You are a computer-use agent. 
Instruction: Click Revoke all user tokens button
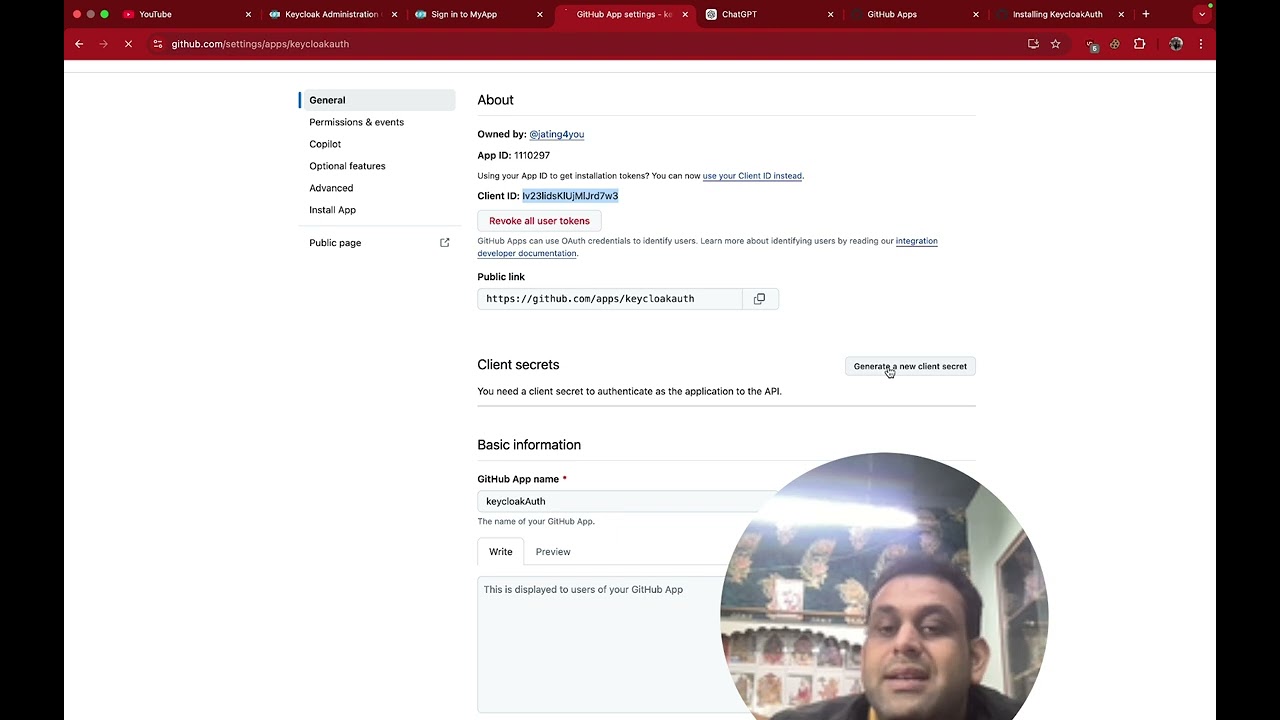tap(539, 221)
